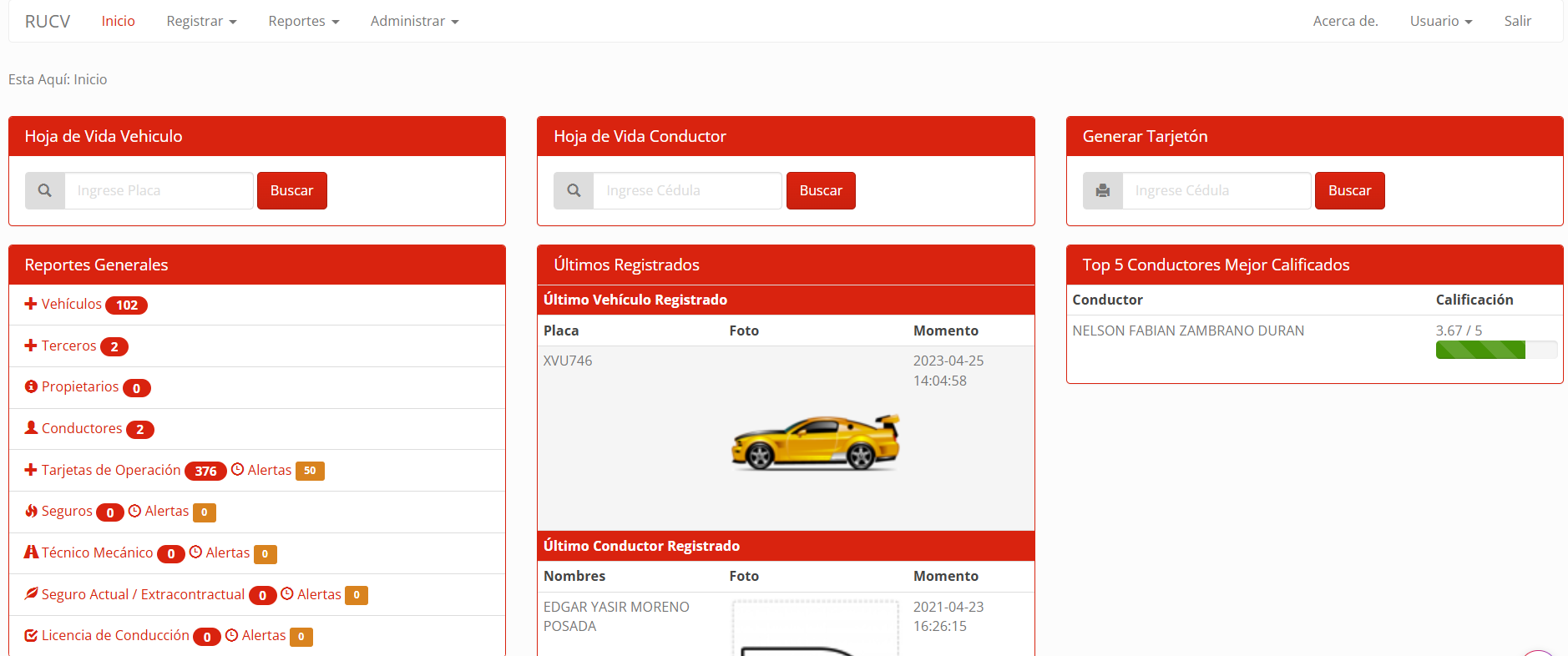The width and height of the screenshot is (1568, 656).
Task: Open the Propietarios report link
Action: (x=80, y=386)
